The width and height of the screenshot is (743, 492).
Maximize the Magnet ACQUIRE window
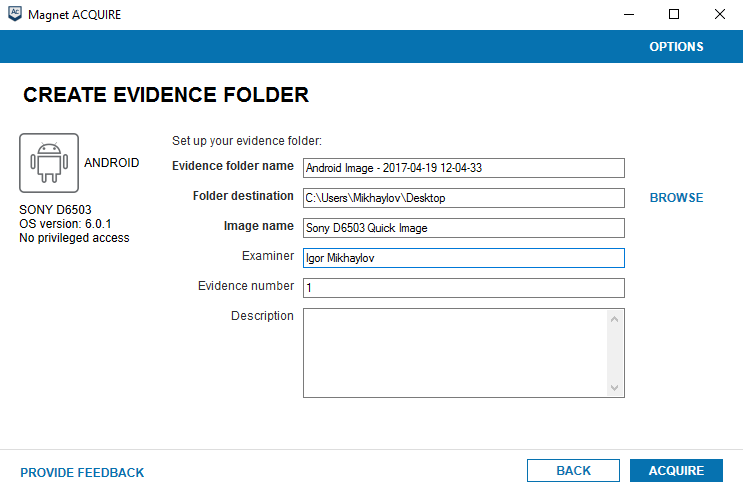point(674,14)
